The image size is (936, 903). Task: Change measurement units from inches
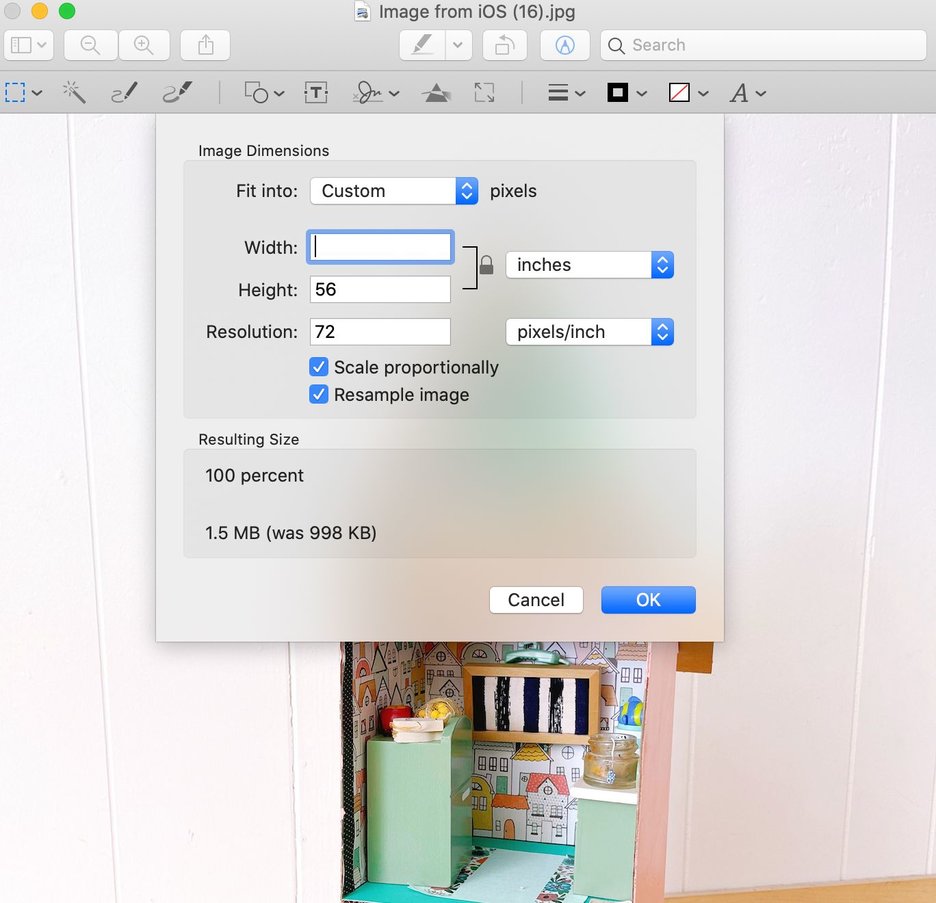pyautogui.click(x=589, y=265)
